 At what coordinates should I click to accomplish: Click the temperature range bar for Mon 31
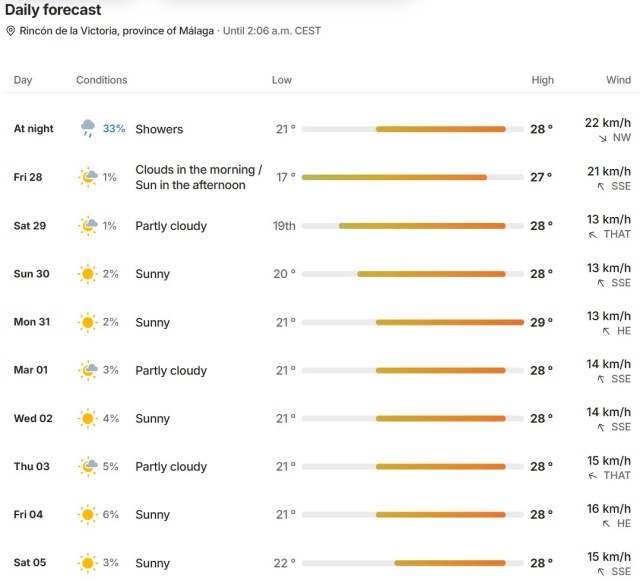(413, 322)
